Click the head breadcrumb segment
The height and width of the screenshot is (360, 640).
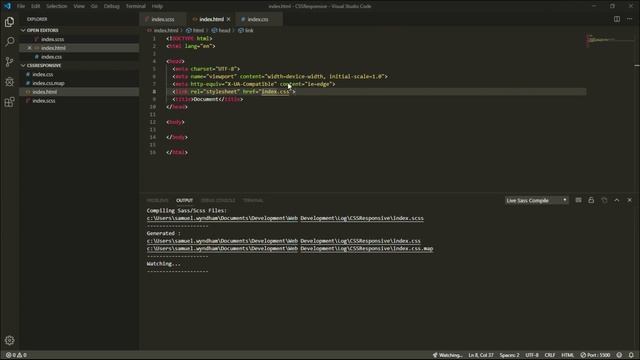pyautogui.click(x=221, y=30)
